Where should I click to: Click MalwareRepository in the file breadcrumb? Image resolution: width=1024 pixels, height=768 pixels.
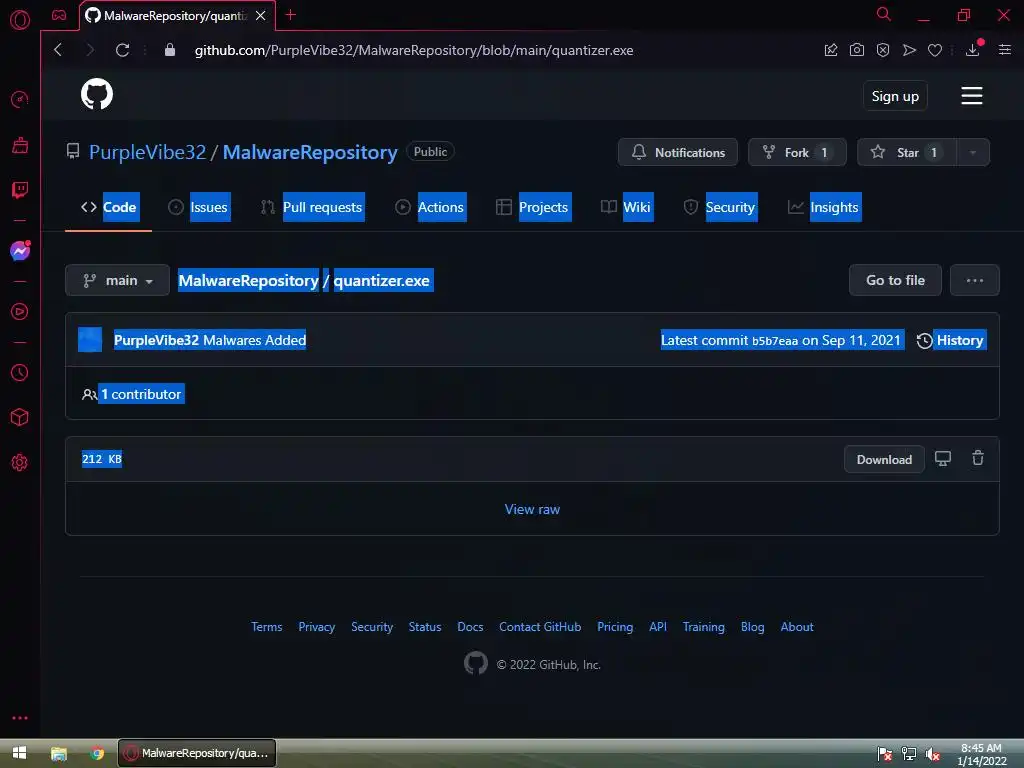pyautogui.click(x=248, y=280)
